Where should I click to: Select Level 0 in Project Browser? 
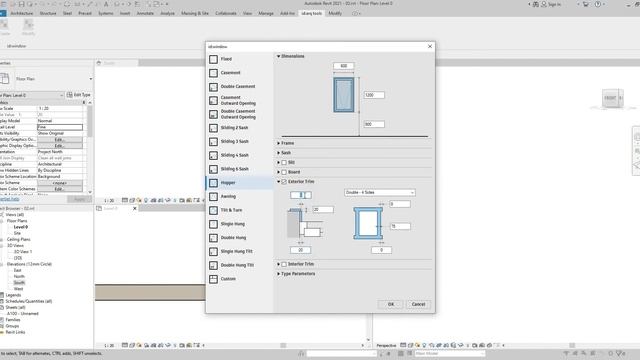click(x=20, y=227)
